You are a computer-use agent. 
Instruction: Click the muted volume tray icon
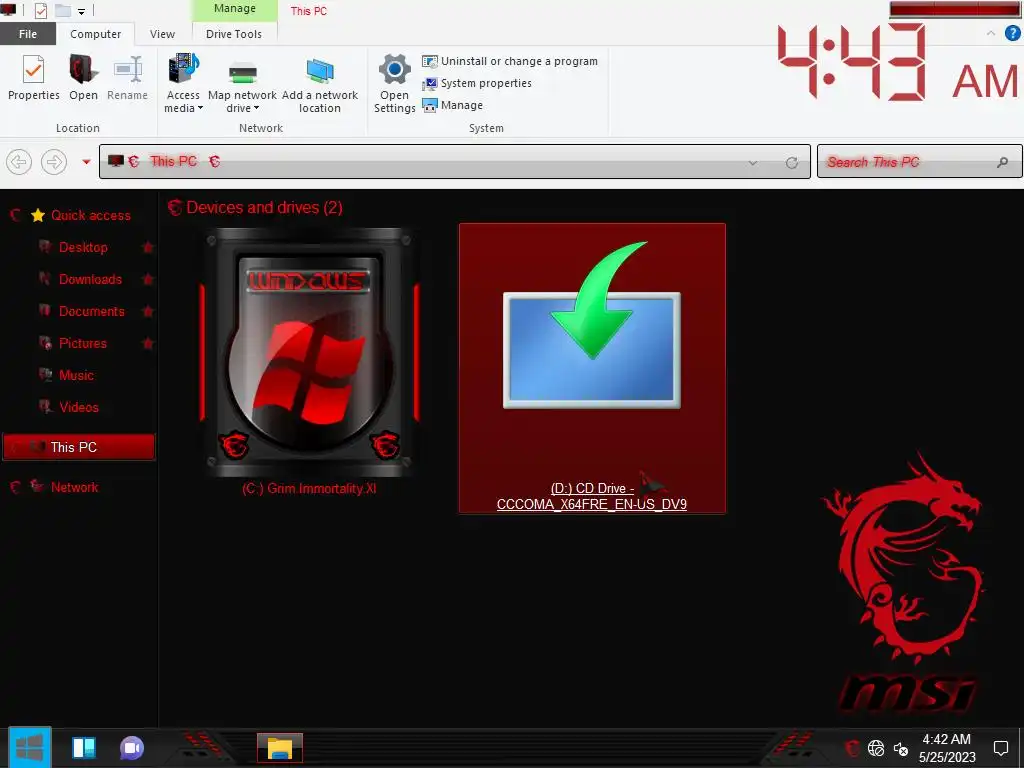pos(901,748)
